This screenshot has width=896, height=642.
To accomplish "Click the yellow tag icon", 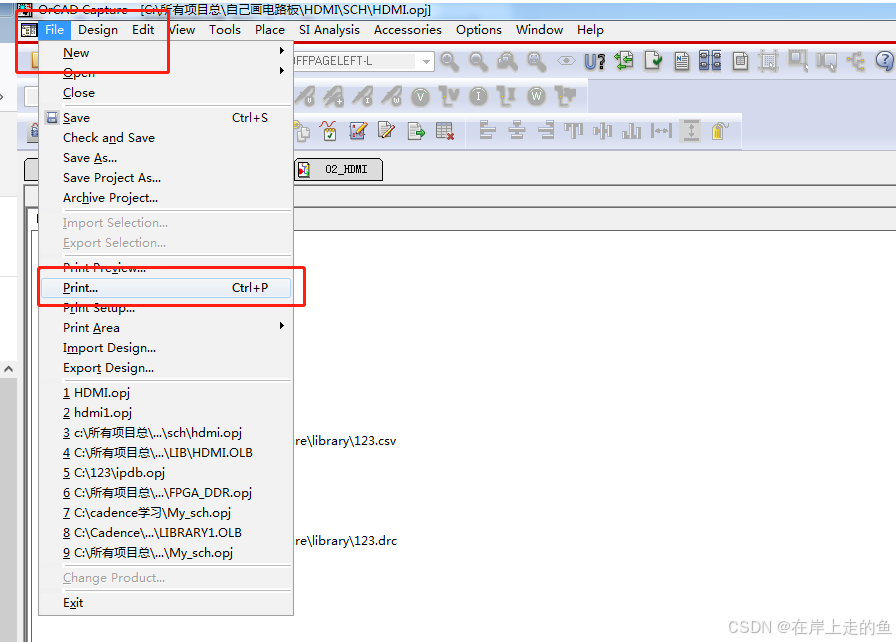I will [720, 131].
